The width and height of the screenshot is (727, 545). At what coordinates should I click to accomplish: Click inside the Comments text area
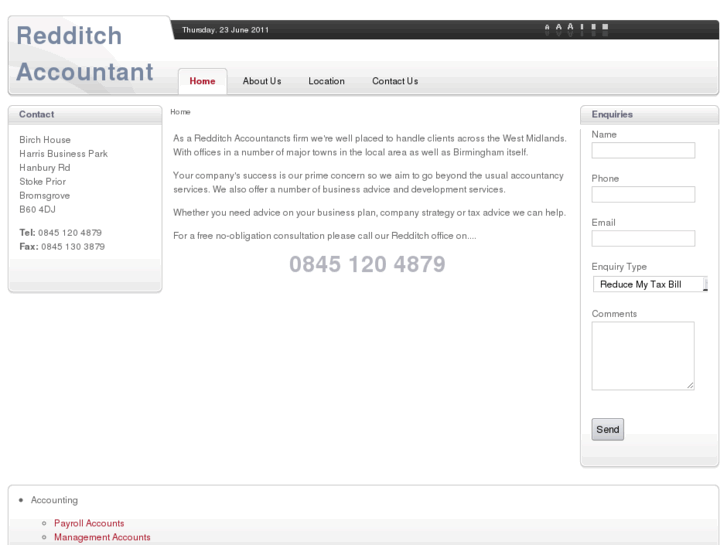643,356
